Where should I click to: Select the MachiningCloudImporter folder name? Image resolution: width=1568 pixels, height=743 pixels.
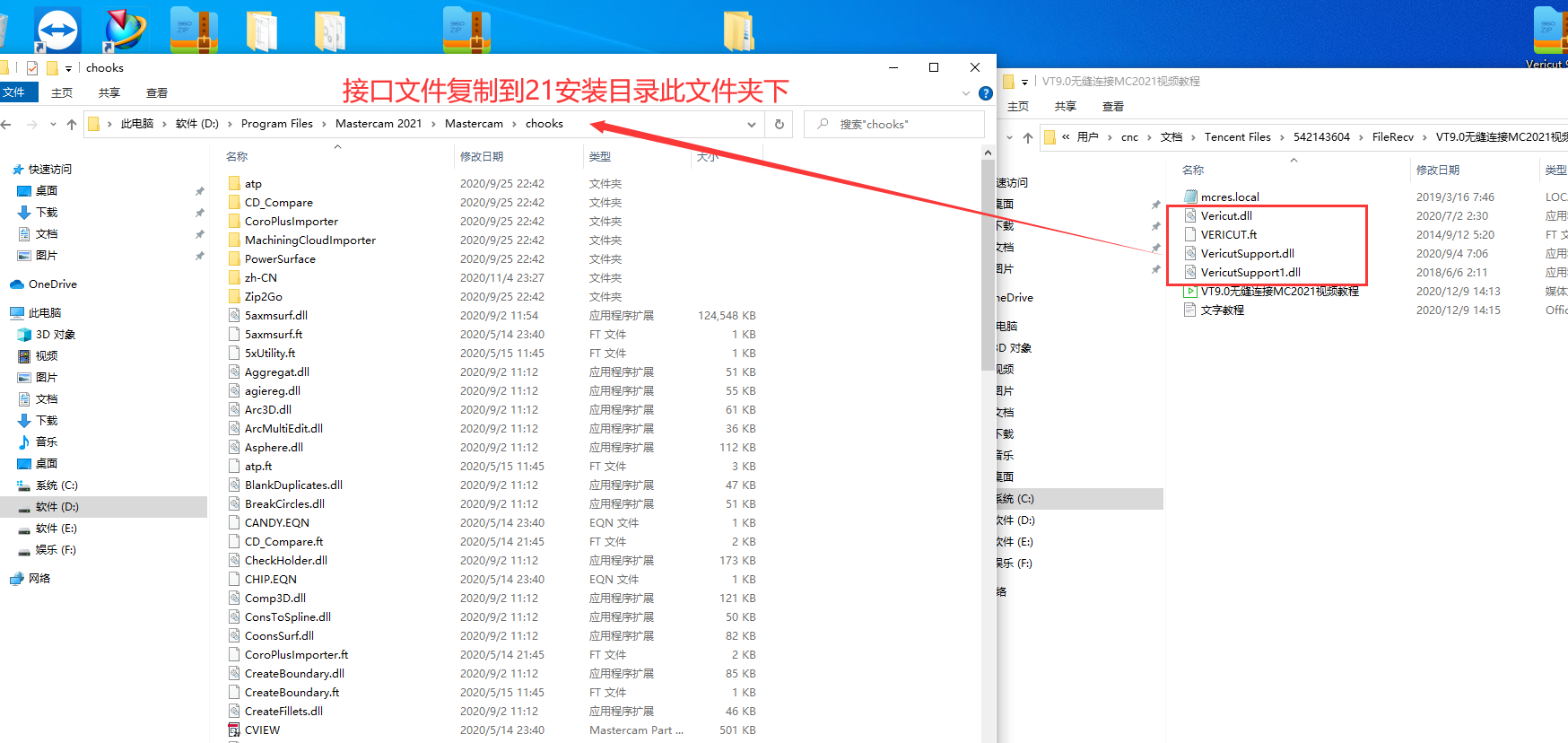pos(310,240)
